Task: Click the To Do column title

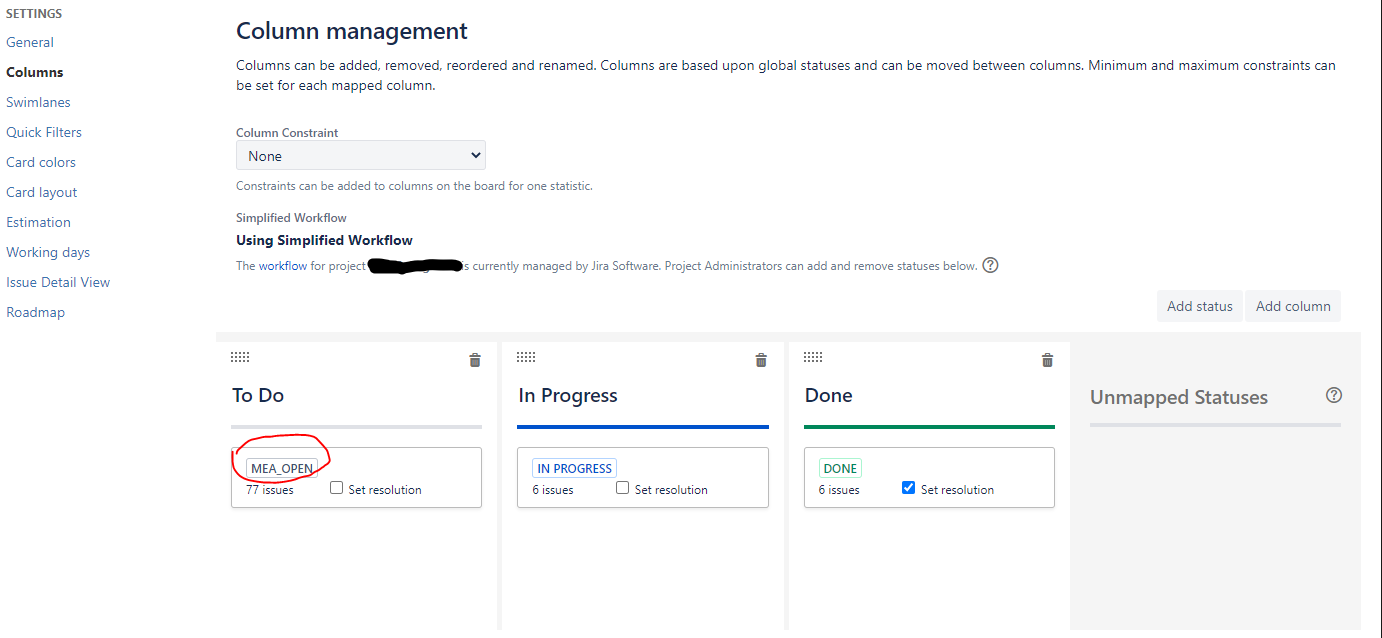Action: point(258,395)
